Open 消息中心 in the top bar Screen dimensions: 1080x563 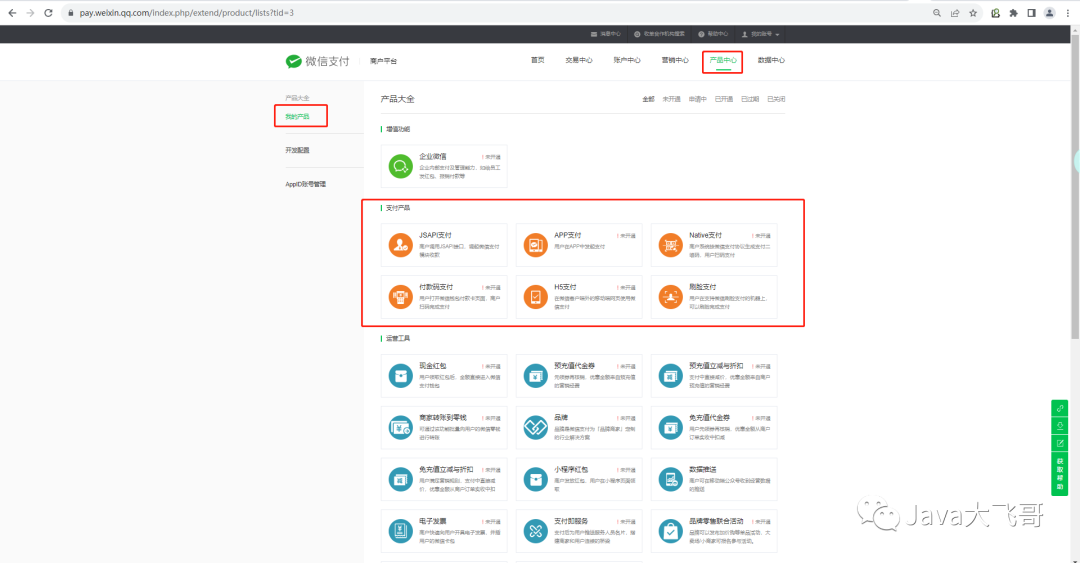click(605, 34)
